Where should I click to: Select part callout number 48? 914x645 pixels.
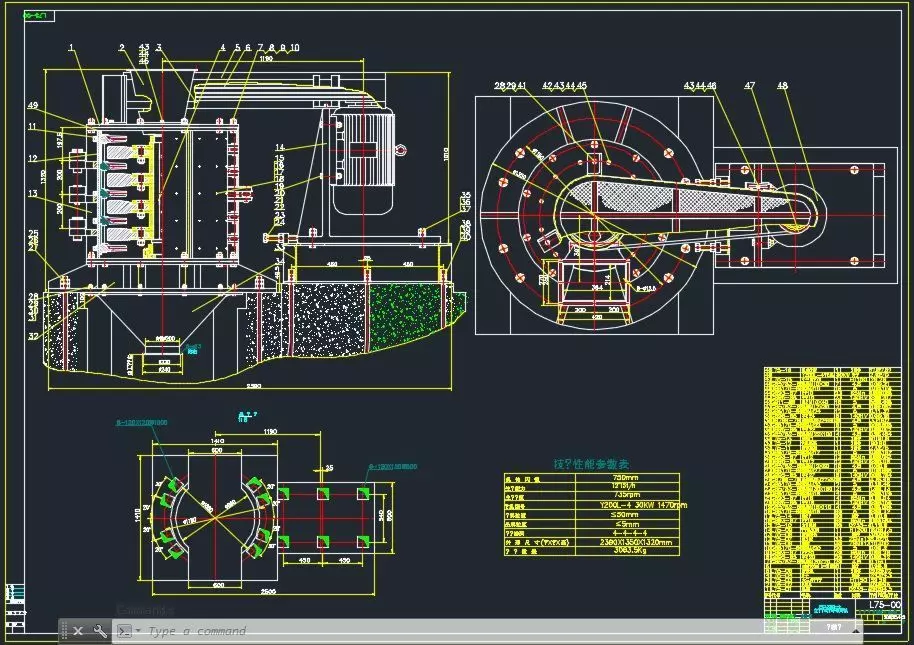(782, 86)
